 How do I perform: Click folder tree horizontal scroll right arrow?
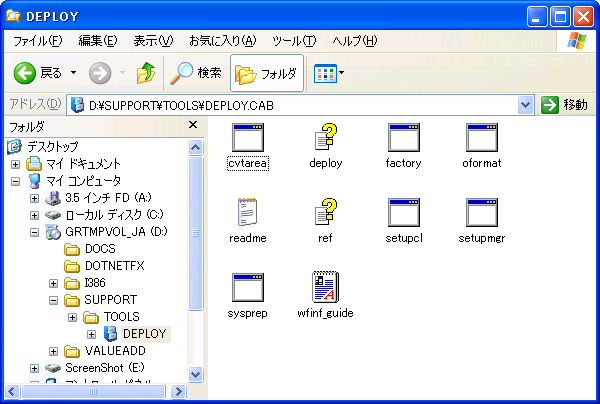(178, 391)
